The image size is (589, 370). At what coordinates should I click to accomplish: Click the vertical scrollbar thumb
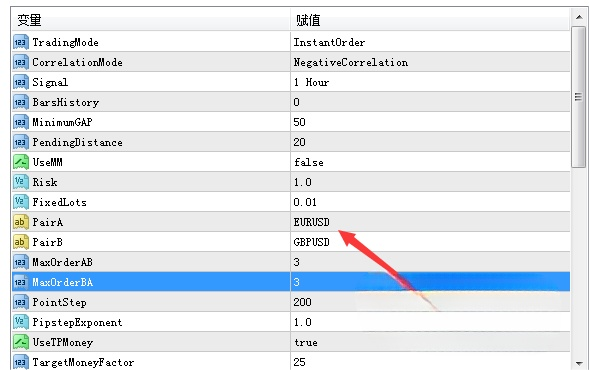coord(578,97)
